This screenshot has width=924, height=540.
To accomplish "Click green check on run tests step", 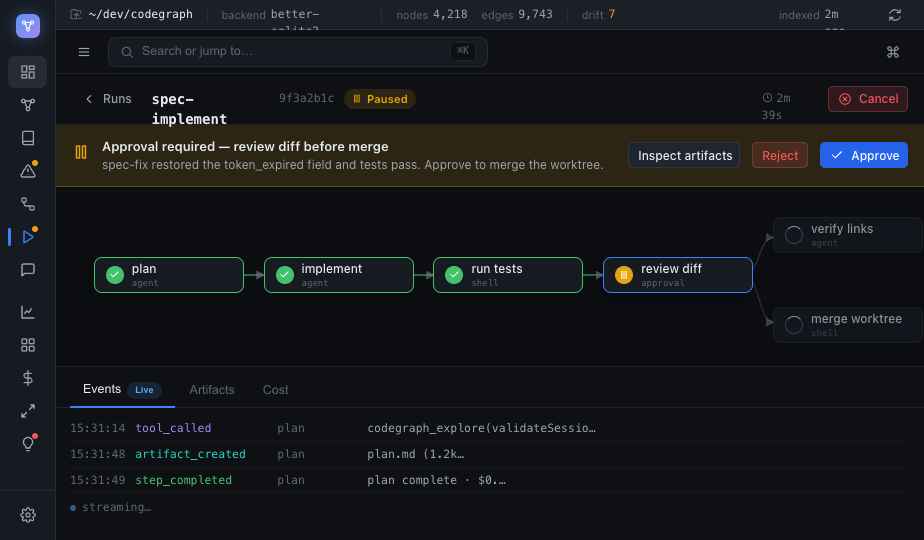I will 454,275.
